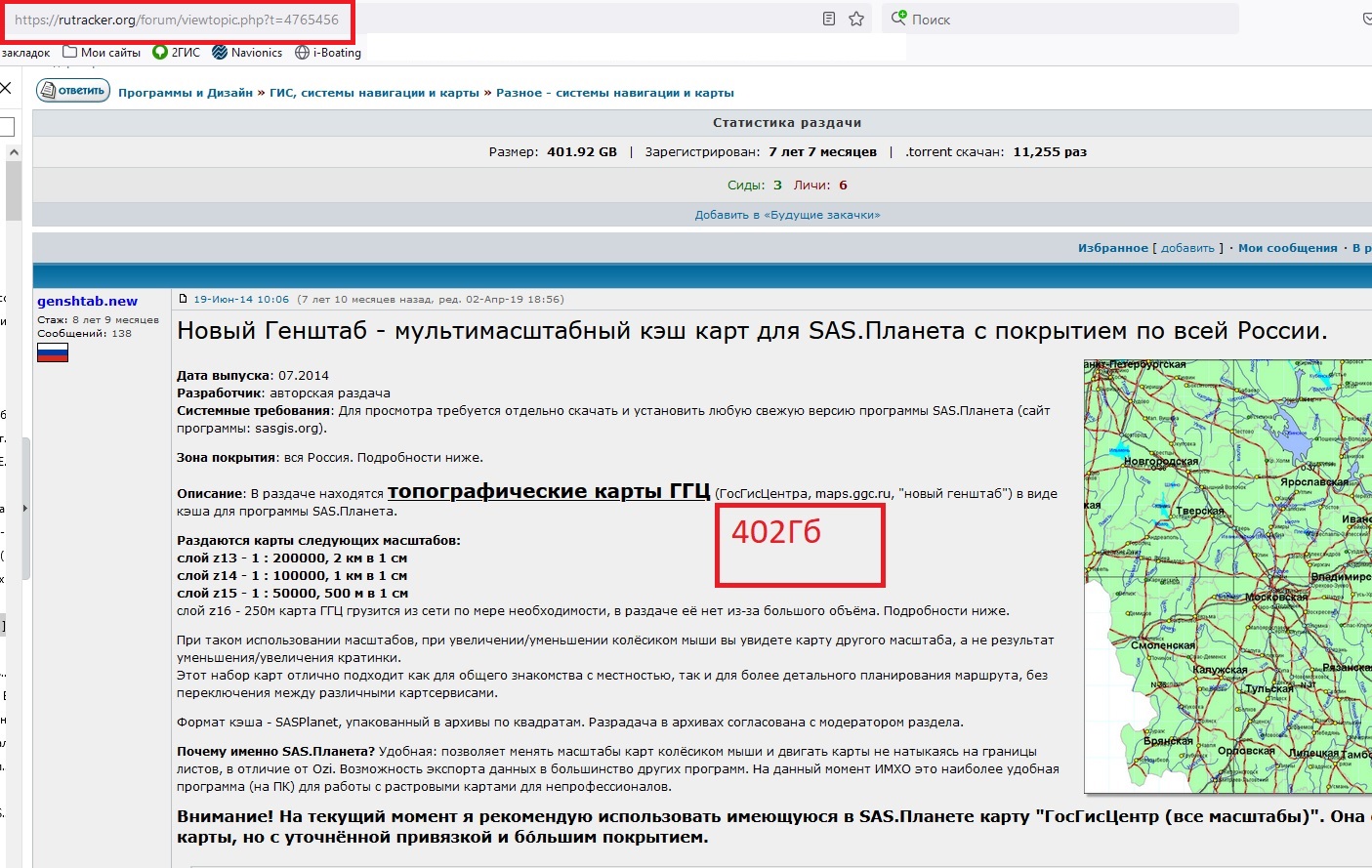The image size is (1372, 868).
Task: Open the Navionics bookmark
Action: click(x=247, y=53)
